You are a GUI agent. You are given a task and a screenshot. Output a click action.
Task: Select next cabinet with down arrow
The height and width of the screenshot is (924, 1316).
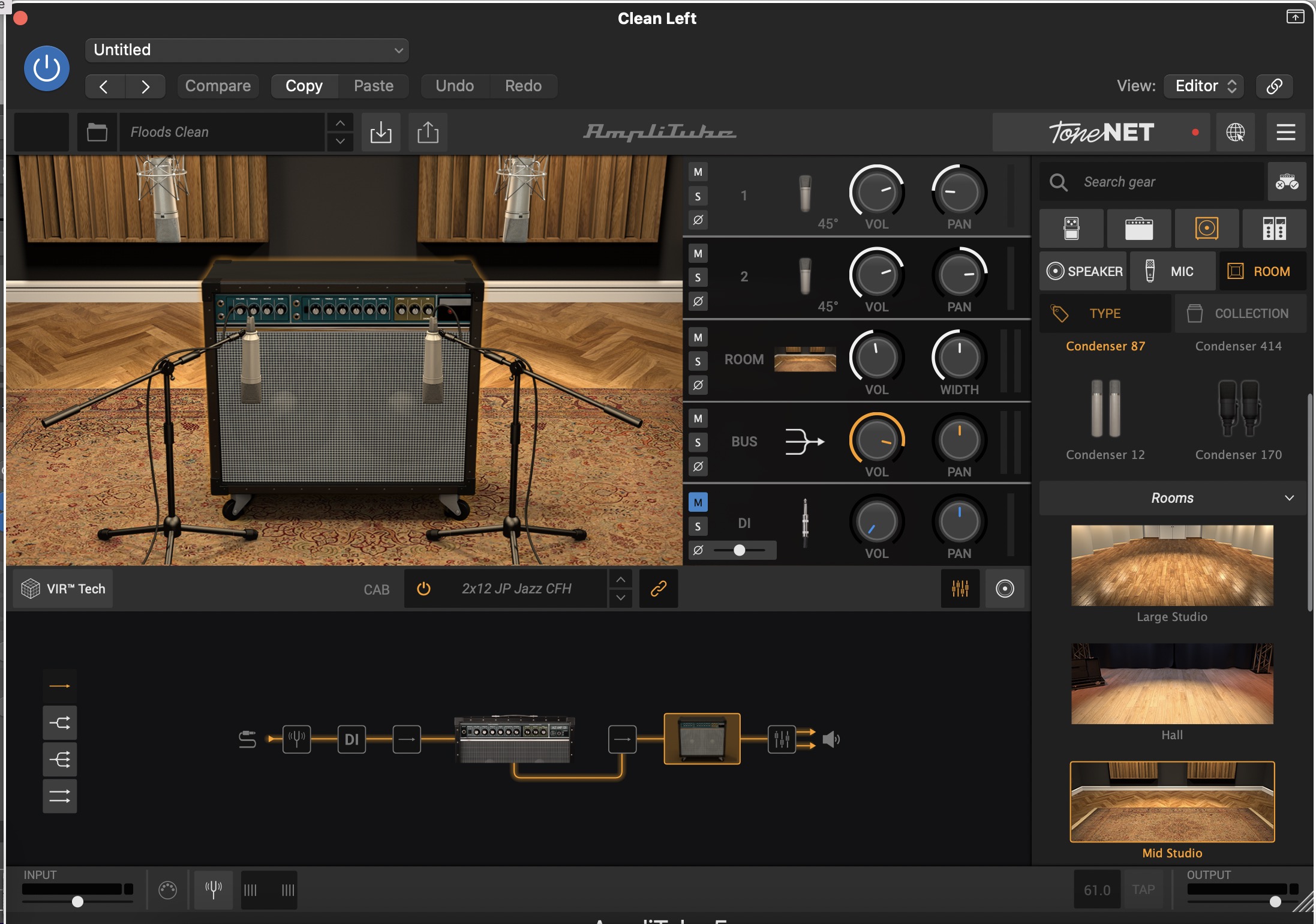point(621,598)
